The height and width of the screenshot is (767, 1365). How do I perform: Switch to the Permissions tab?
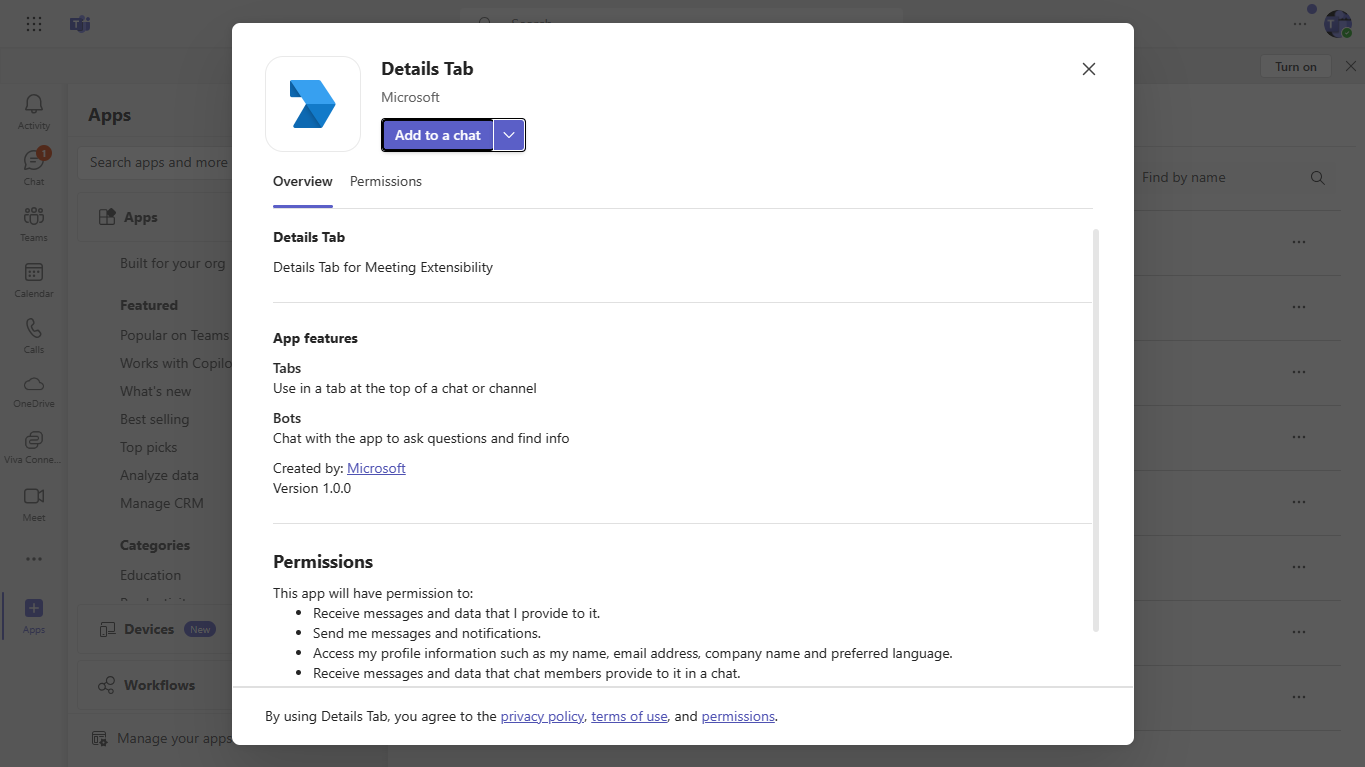tap(386, 181)
